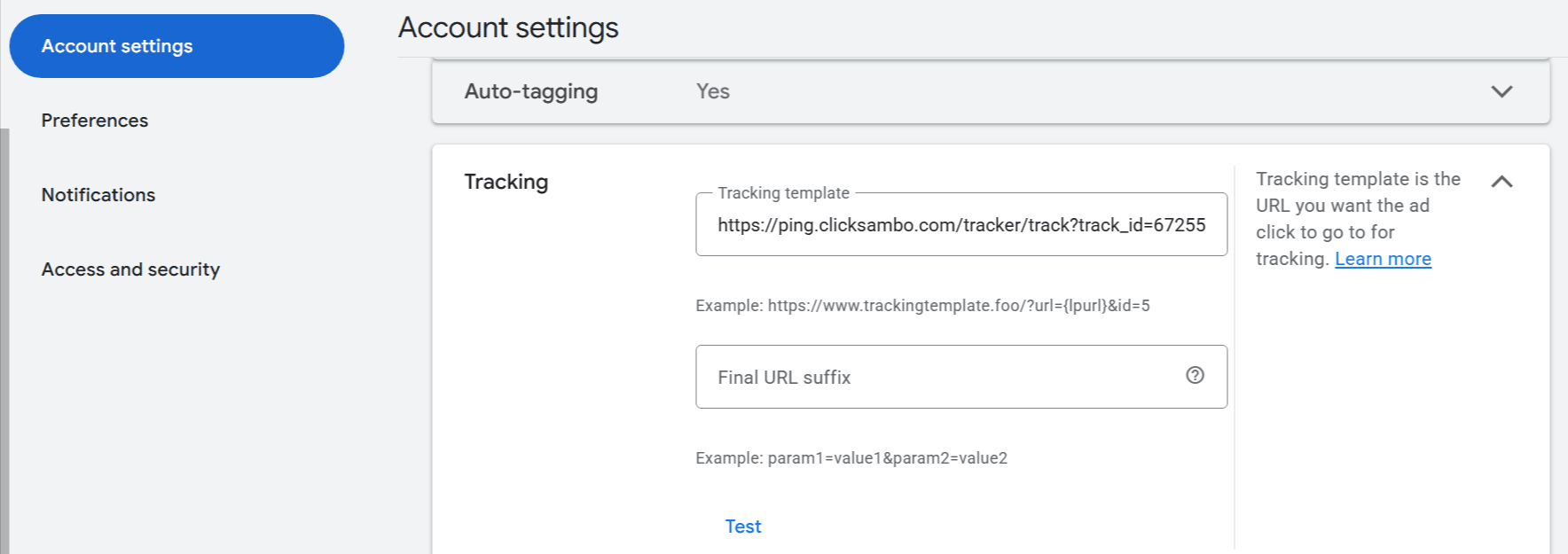Image resolution: width=1568 pixels, height=554 pixels.
Task: Open Notifications in the sidebar
Action: tap(98, 195)
